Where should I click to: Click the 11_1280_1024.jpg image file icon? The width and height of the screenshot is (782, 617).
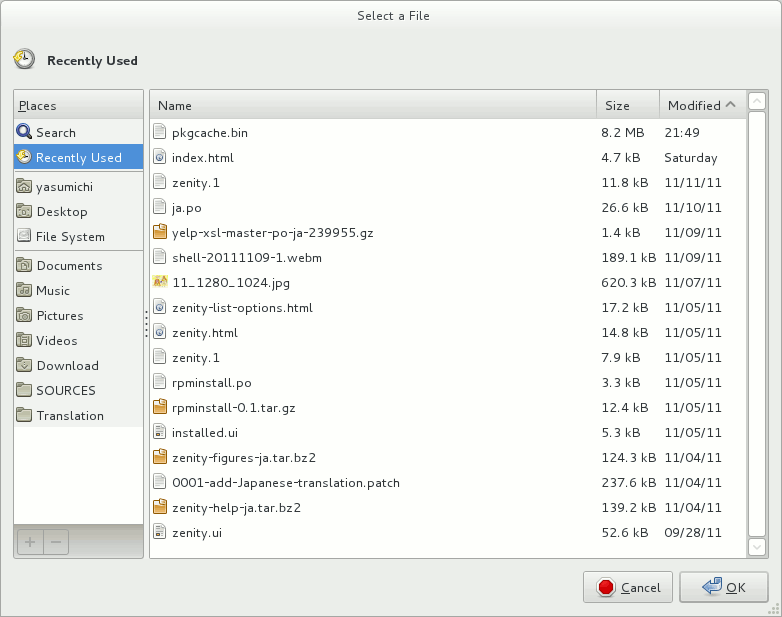pos(160,282)
